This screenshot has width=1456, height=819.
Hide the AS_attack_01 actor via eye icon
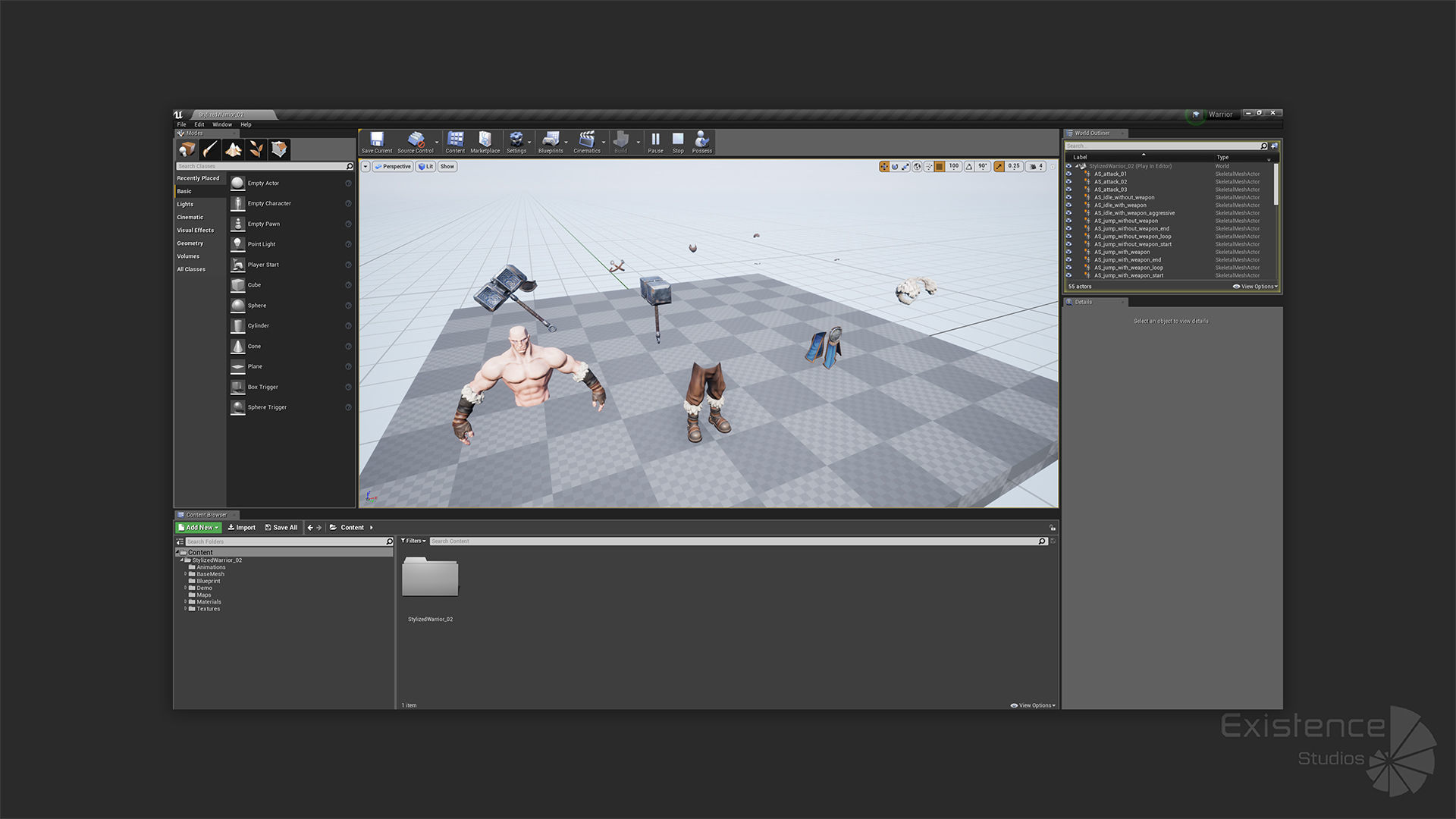pos(1069,174)
